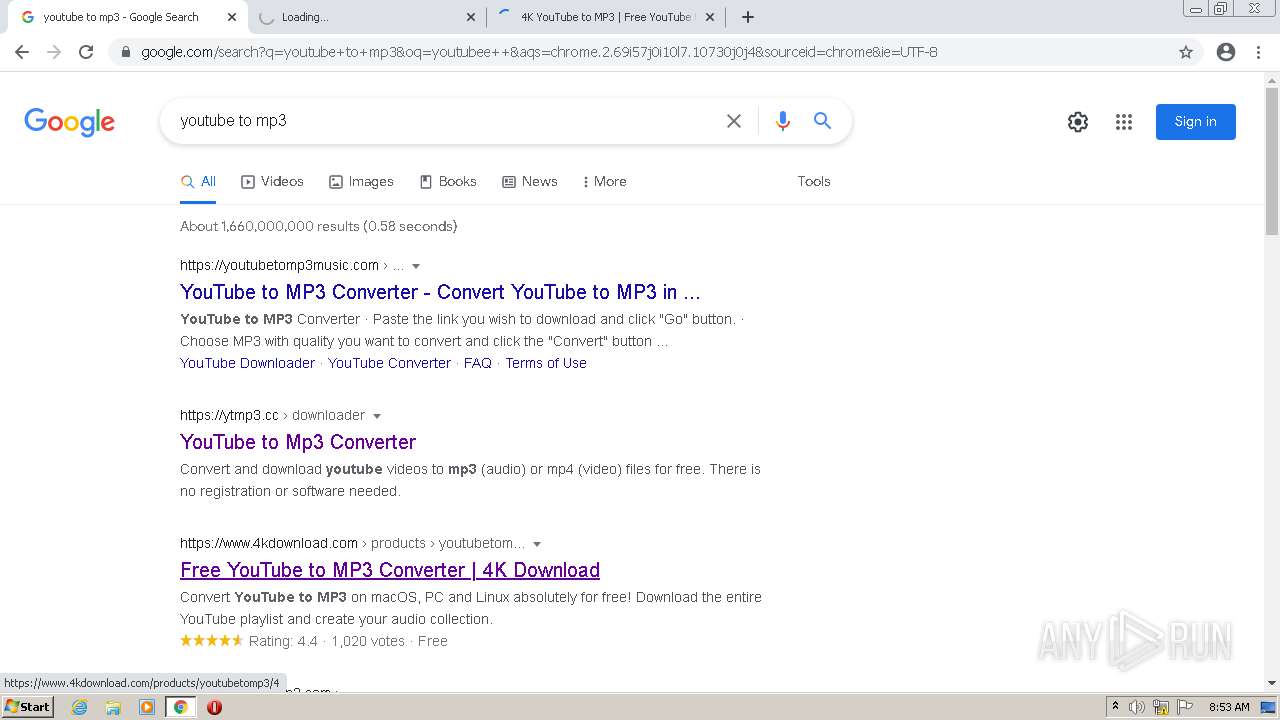Switch to Books results tab
The width and height of the screenshot is (1280, 720).
[448, 181]
